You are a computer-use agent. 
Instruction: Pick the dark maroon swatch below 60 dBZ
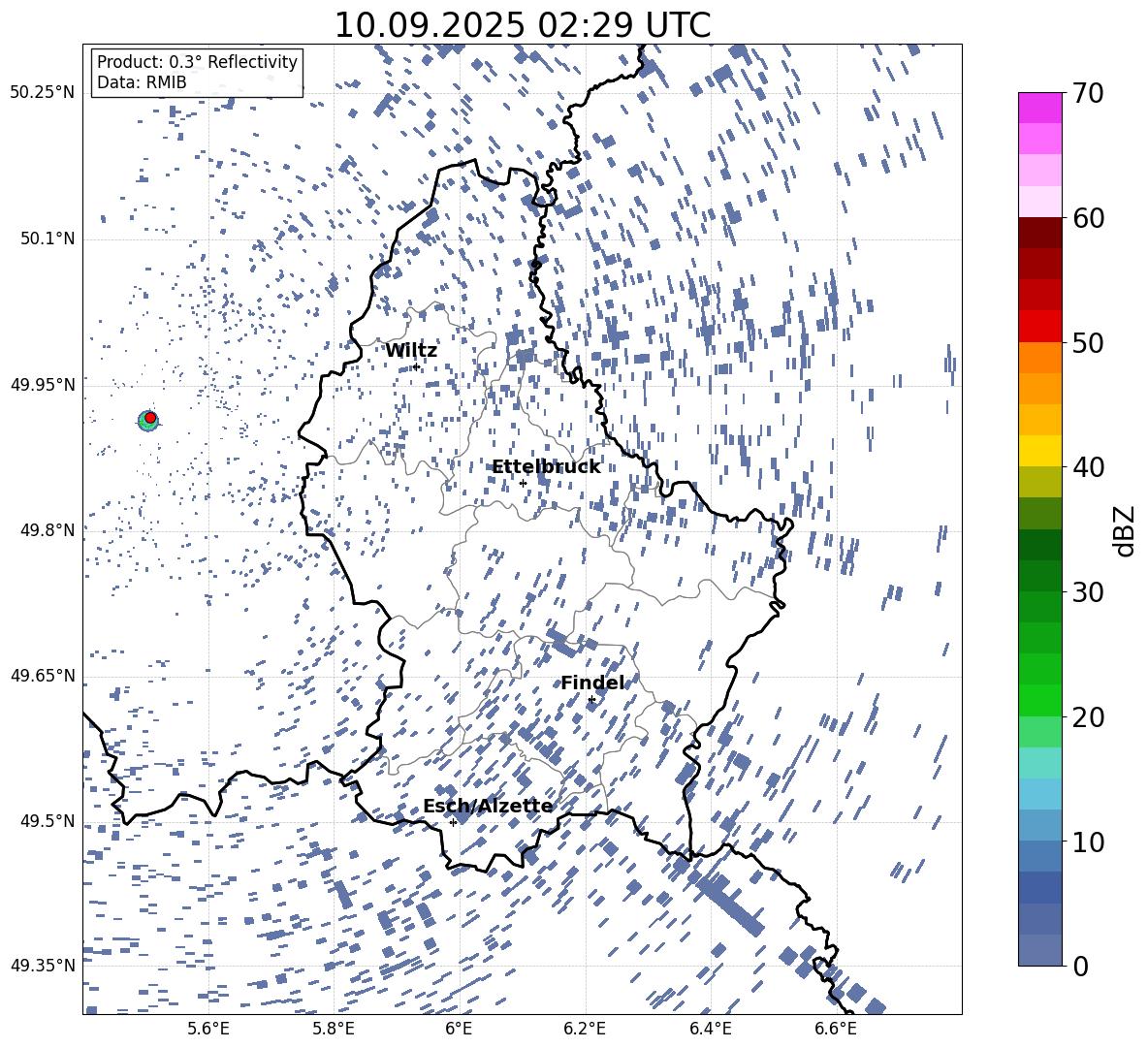tap(1039, 233)
